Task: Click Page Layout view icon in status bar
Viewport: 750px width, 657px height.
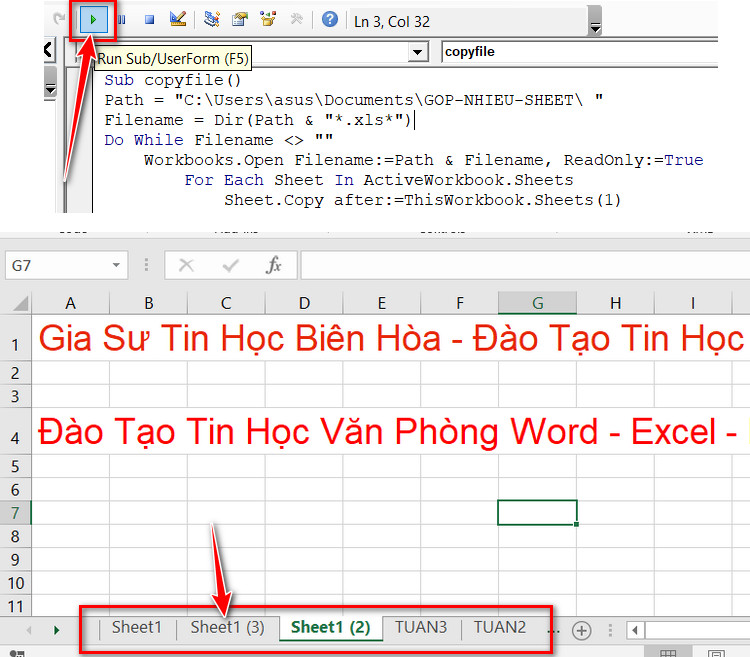Action: click(716, 652)
